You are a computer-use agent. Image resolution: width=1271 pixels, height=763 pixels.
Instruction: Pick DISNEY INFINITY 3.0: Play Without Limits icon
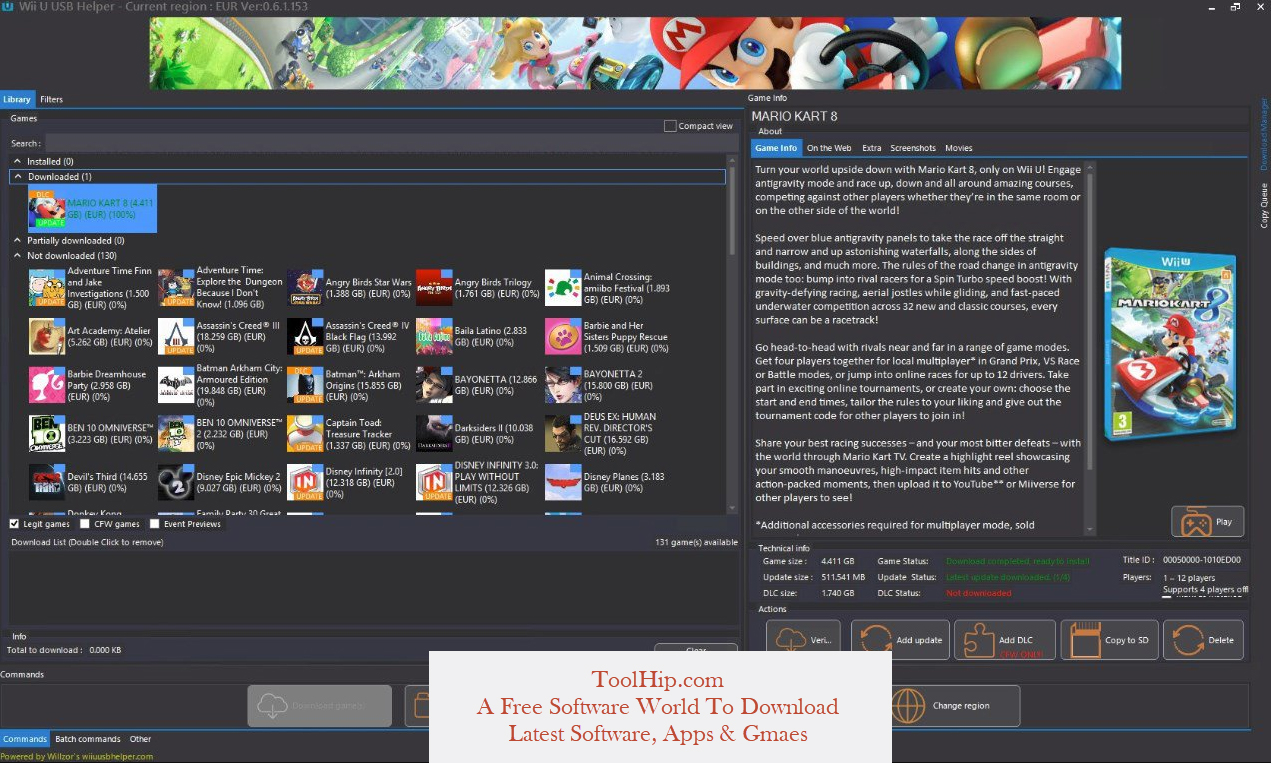pos(434,482)
